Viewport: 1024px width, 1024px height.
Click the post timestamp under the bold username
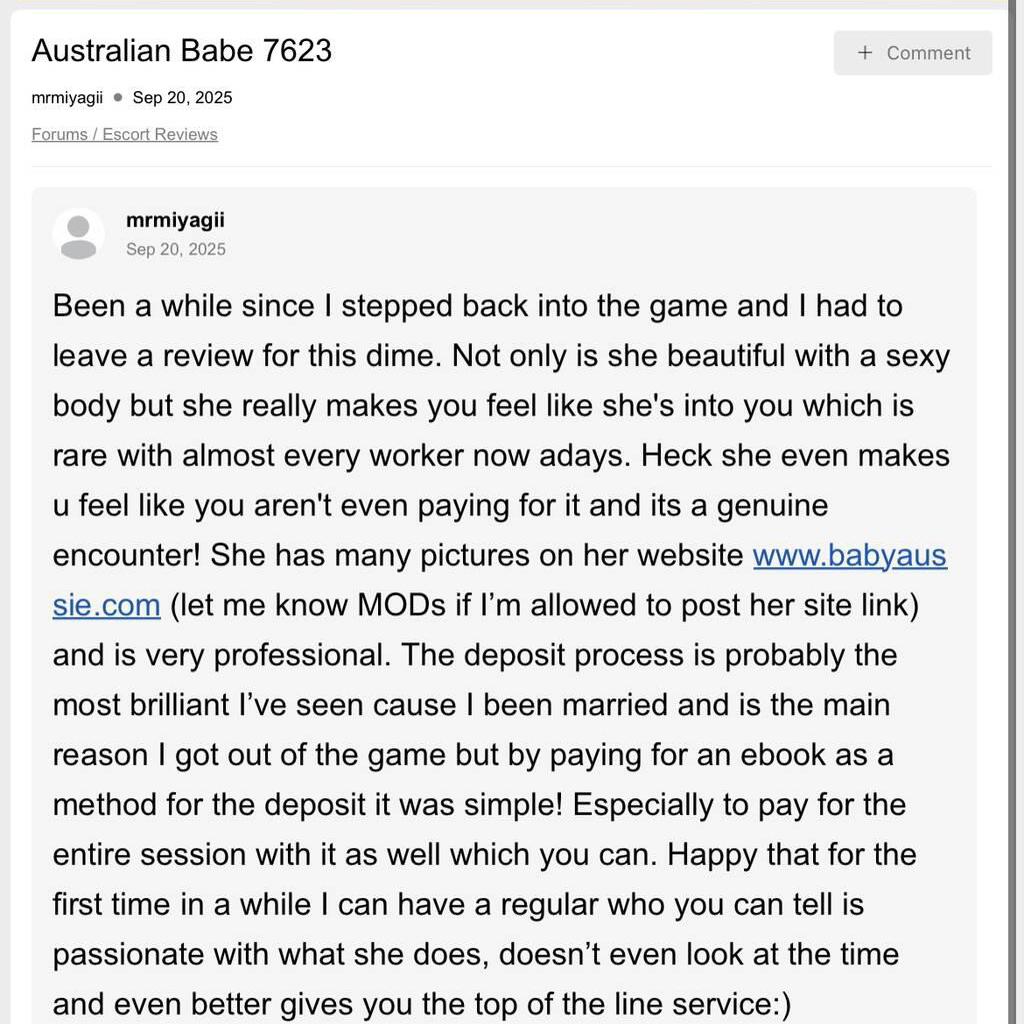[x=176, y=249]
